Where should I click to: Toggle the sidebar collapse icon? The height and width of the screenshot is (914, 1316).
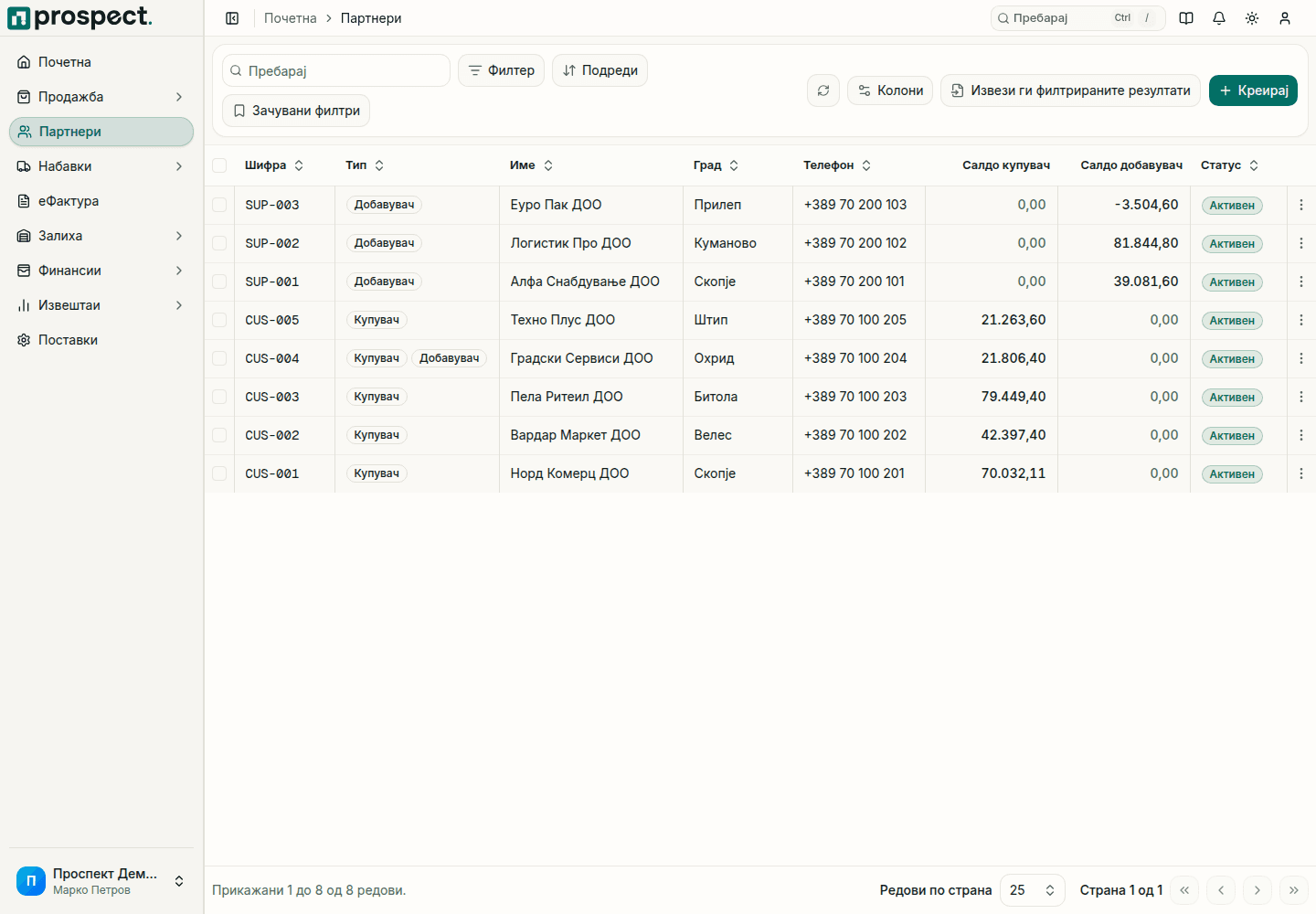click(x=232, y=18)
